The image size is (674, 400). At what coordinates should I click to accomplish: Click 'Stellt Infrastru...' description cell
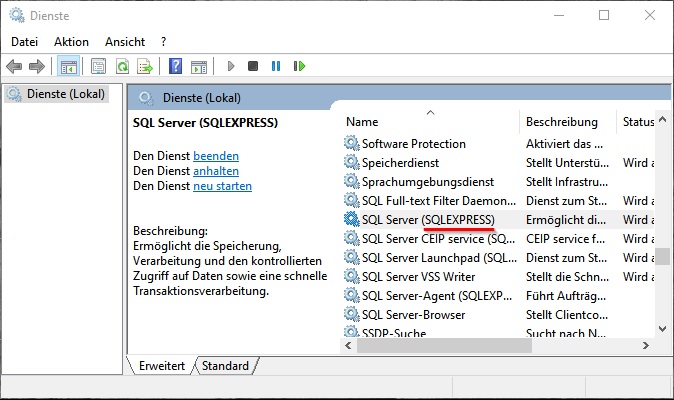coord(567,181)
